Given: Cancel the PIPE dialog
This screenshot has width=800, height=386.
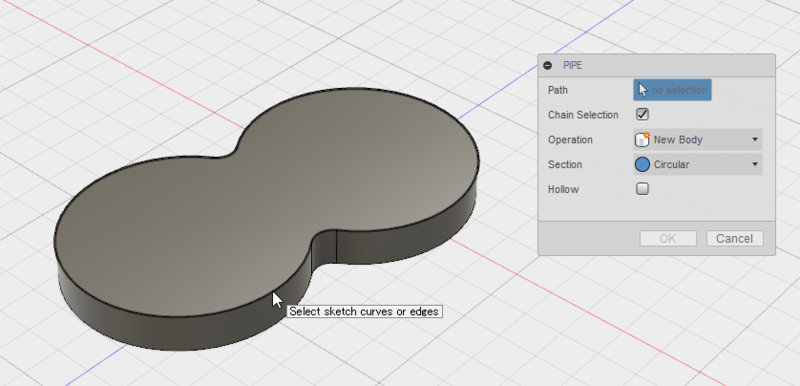Looking at the screenshot, I should pyautogui.click(x=735, y=239).
